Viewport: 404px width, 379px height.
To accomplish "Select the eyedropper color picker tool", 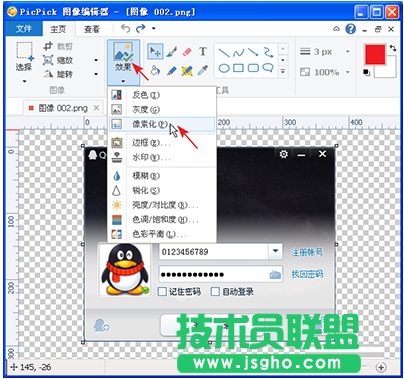I will tap(203, 70).
